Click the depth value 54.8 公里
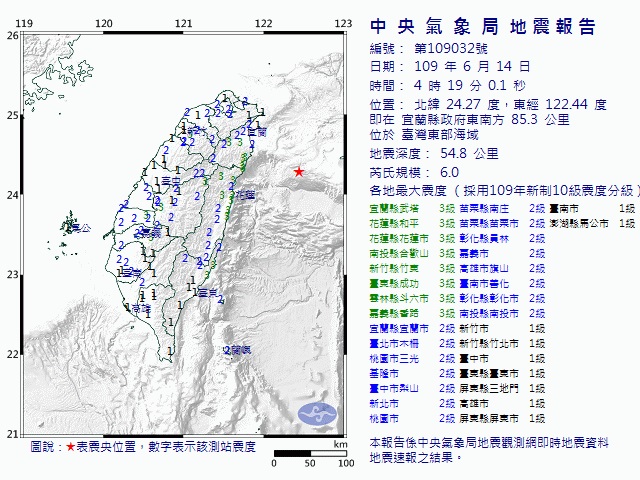Image resolution: width=640 pixels, height=480 pixels. point(469,153)
